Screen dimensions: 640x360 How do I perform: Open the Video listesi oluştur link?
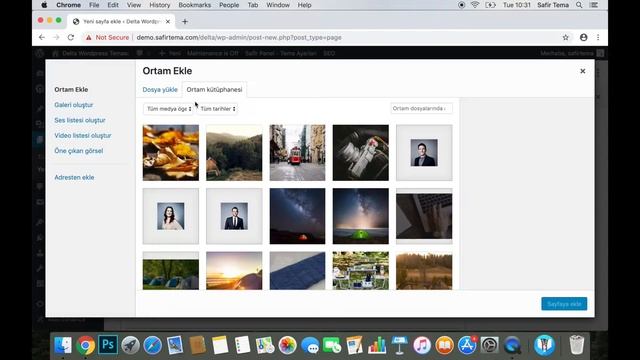82,136
